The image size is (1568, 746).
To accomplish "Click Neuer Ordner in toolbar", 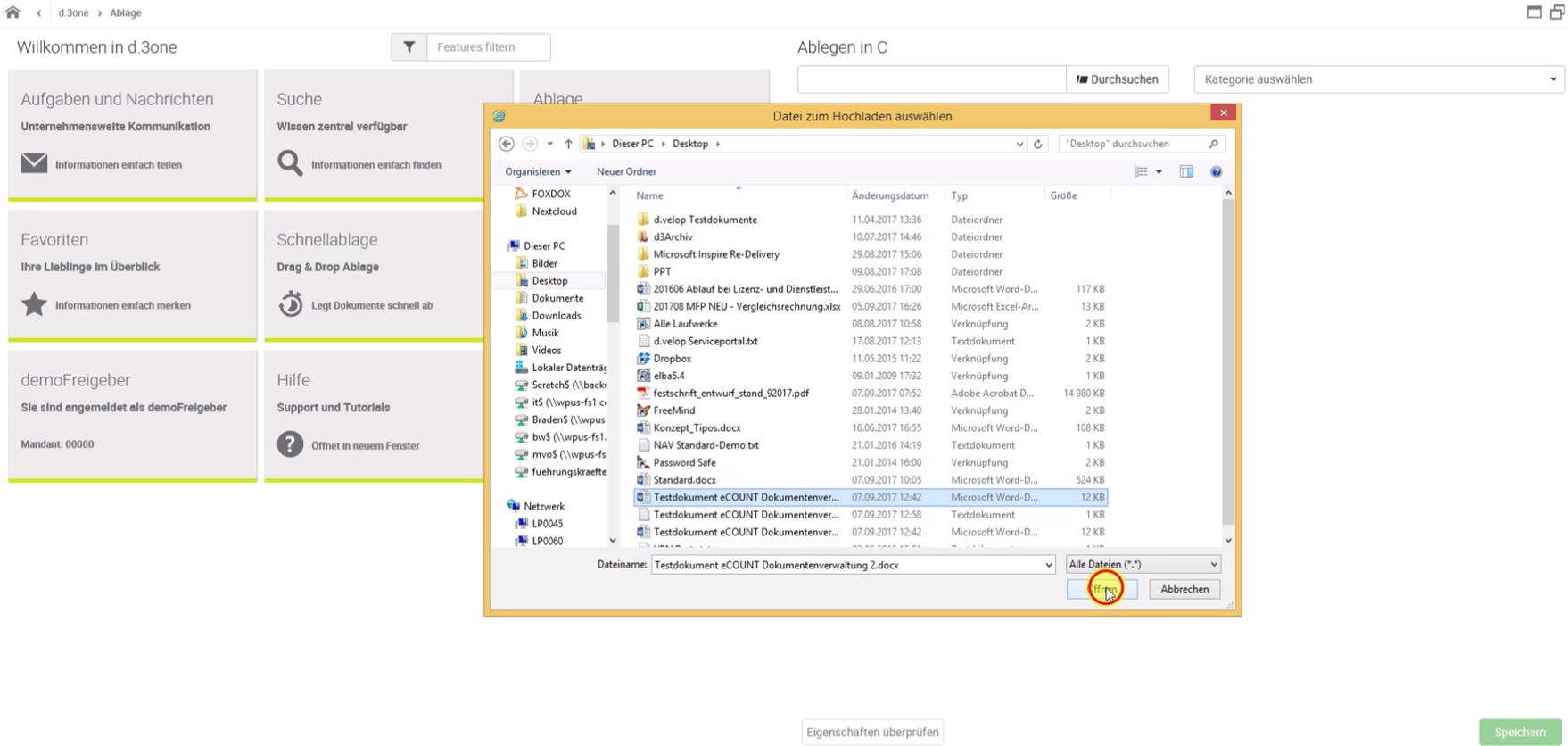I will (626, 171).
